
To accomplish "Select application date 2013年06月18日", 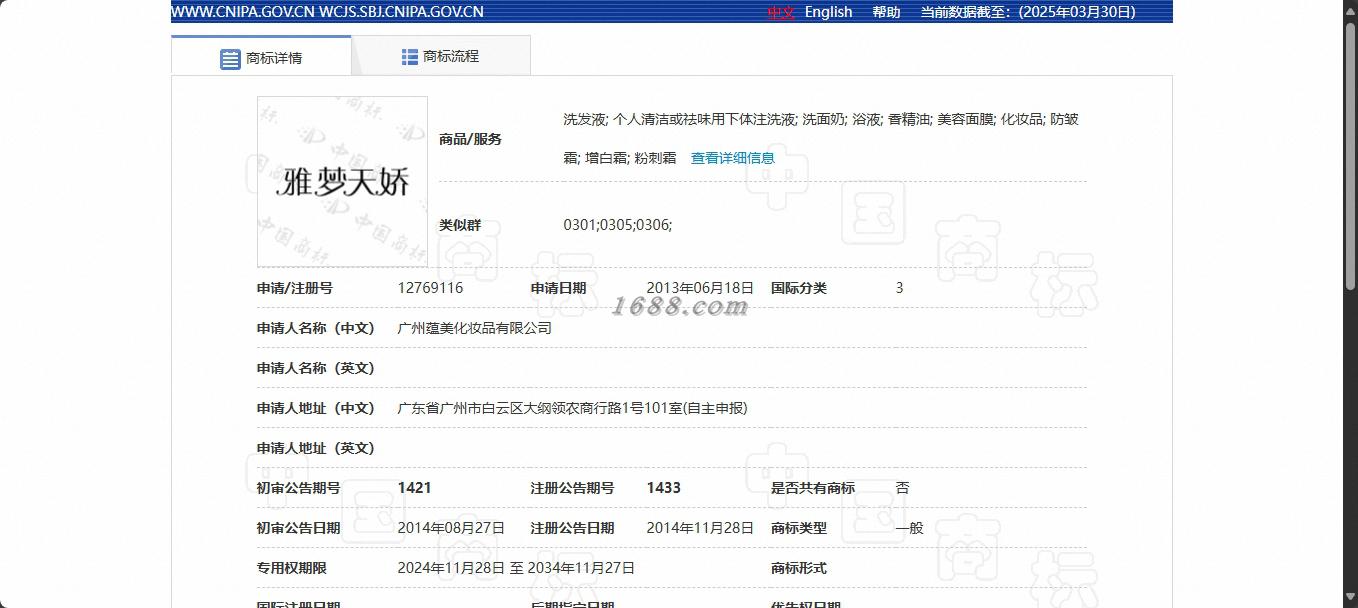I will coord(700,288).
